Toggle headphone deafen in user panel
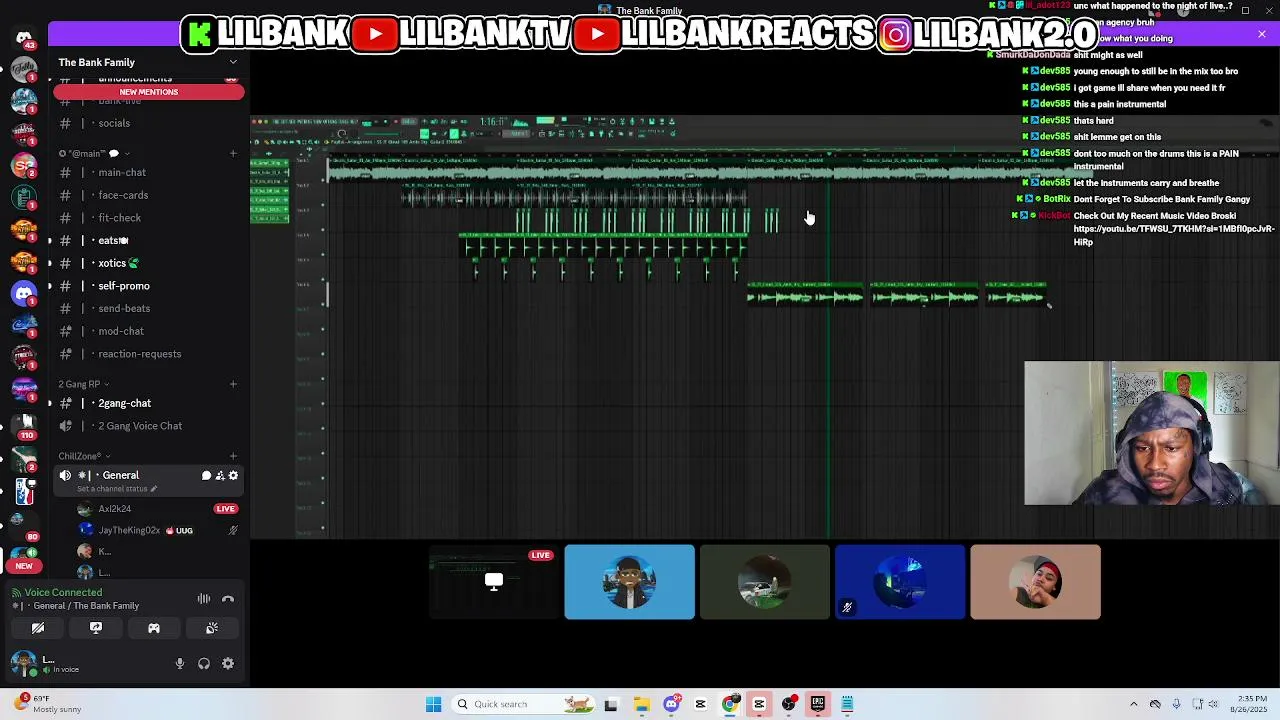The image size is (1280, 720). click(204, 663)
